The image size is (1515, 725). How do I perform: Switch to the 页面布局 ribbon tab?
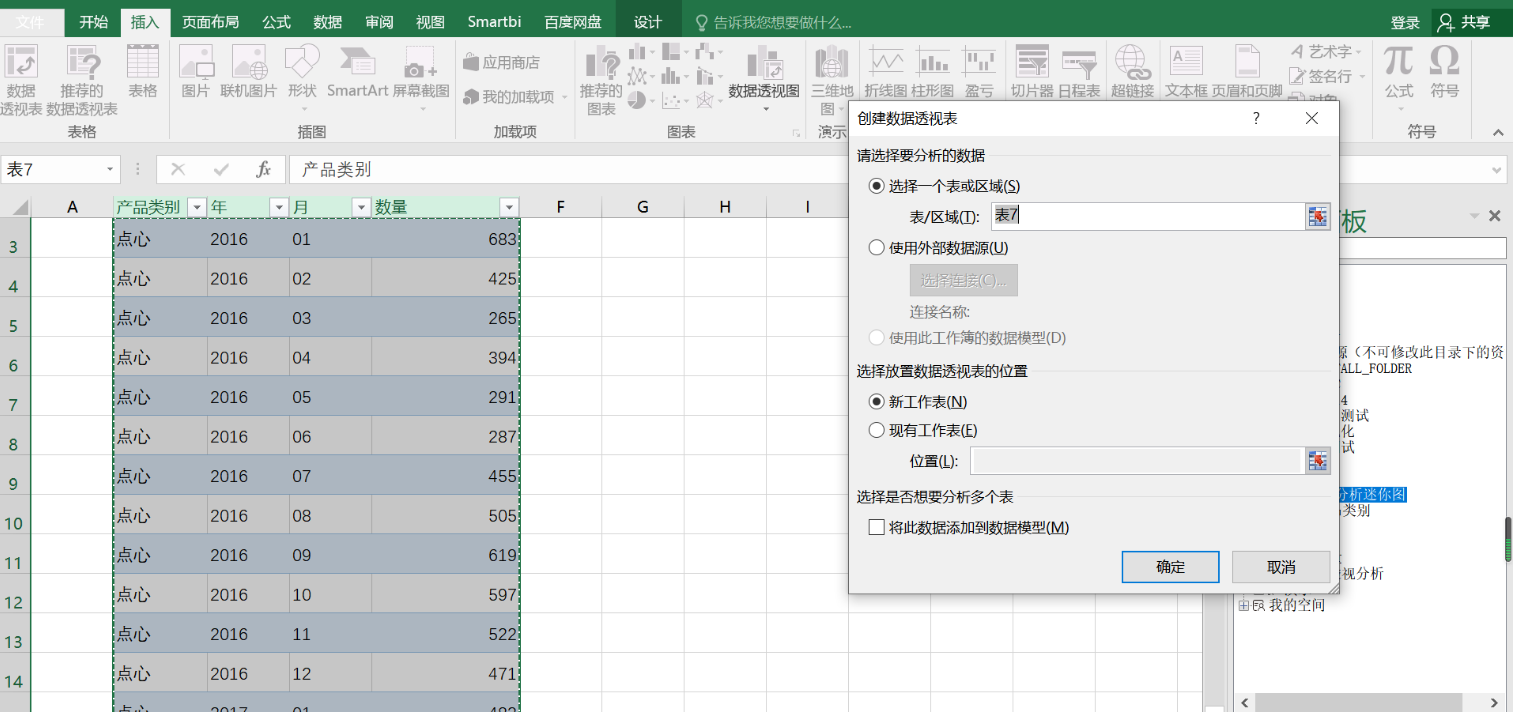pyautogui.click(x=211, y=22)
